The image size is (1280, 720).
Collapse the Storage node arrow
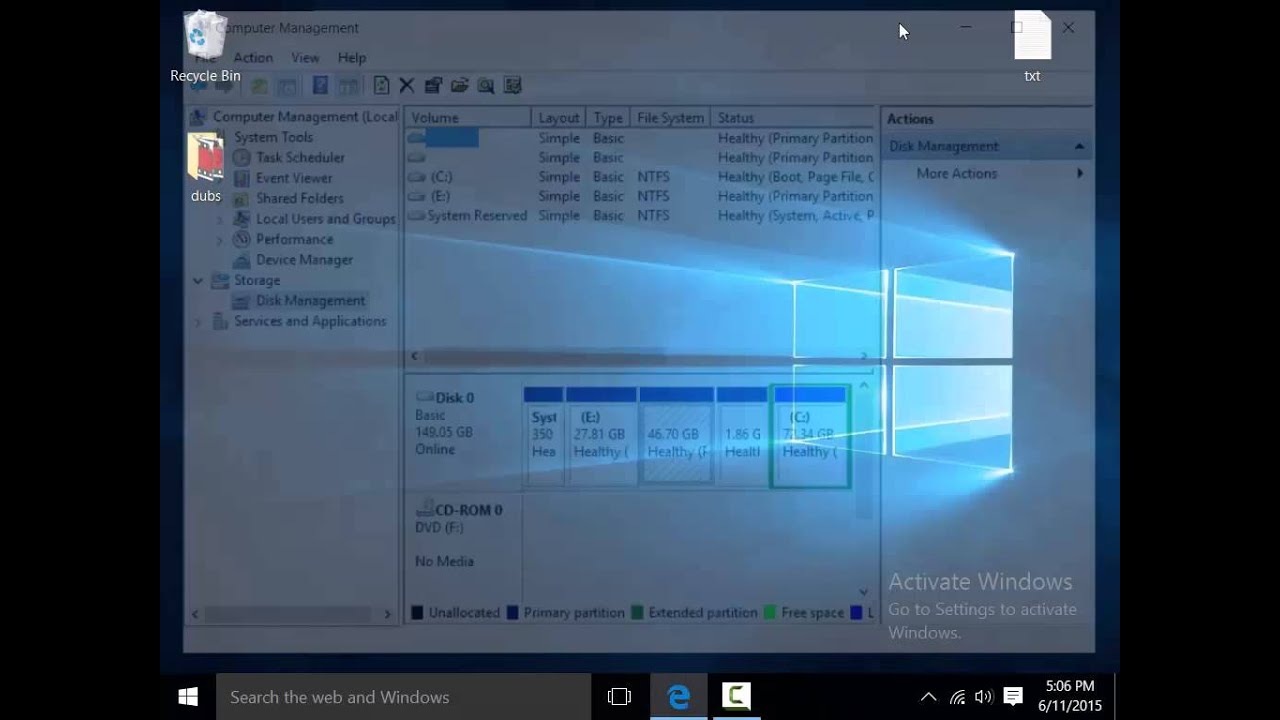tap(198, 280)
